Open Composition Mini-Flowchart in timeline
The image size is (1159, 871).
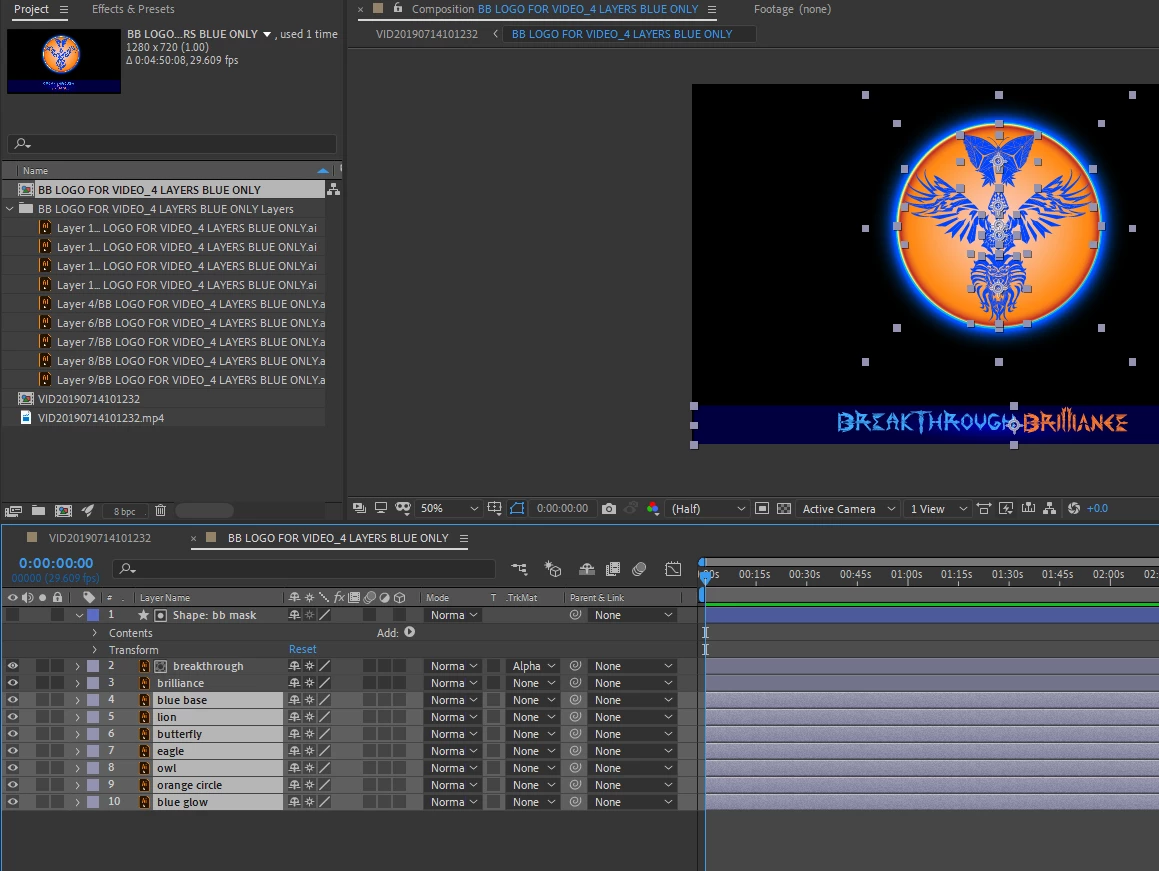520,569
